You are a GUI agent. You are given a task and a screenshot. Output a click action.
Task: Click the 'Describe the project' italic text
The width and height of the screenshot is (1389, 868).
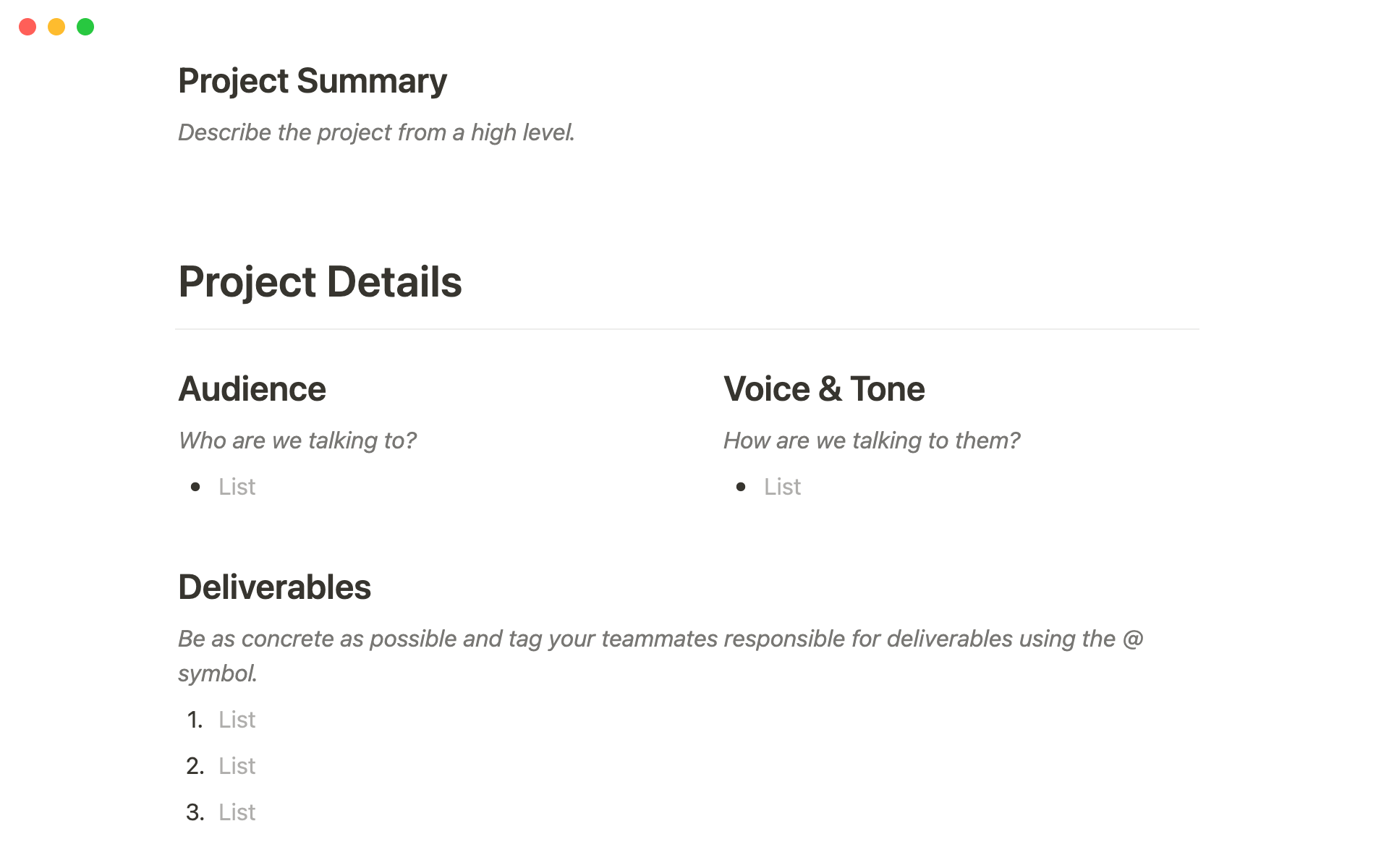pos(376,132)
